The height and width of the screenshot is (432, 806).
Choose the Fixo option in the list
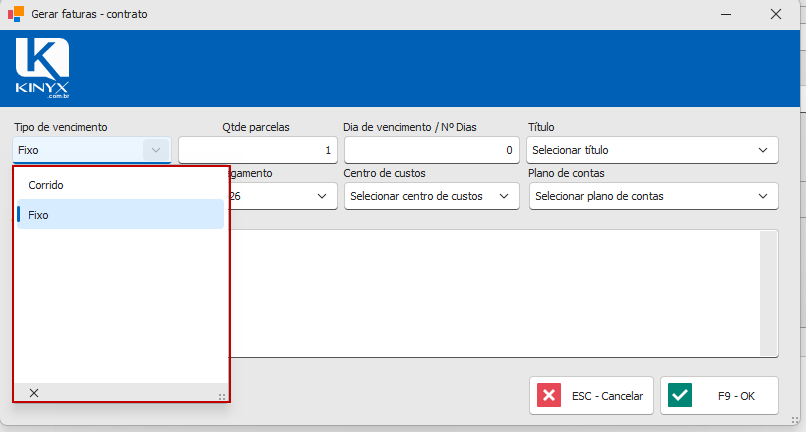click(120, 214)
